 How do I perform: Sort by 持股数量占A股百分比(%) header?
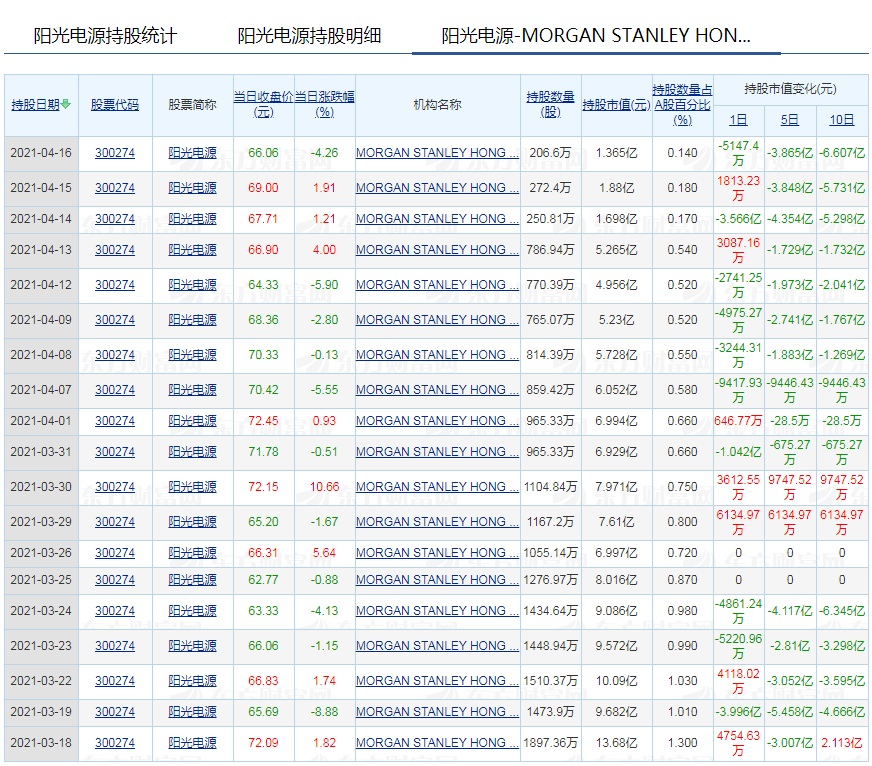[x=682, y=105]
